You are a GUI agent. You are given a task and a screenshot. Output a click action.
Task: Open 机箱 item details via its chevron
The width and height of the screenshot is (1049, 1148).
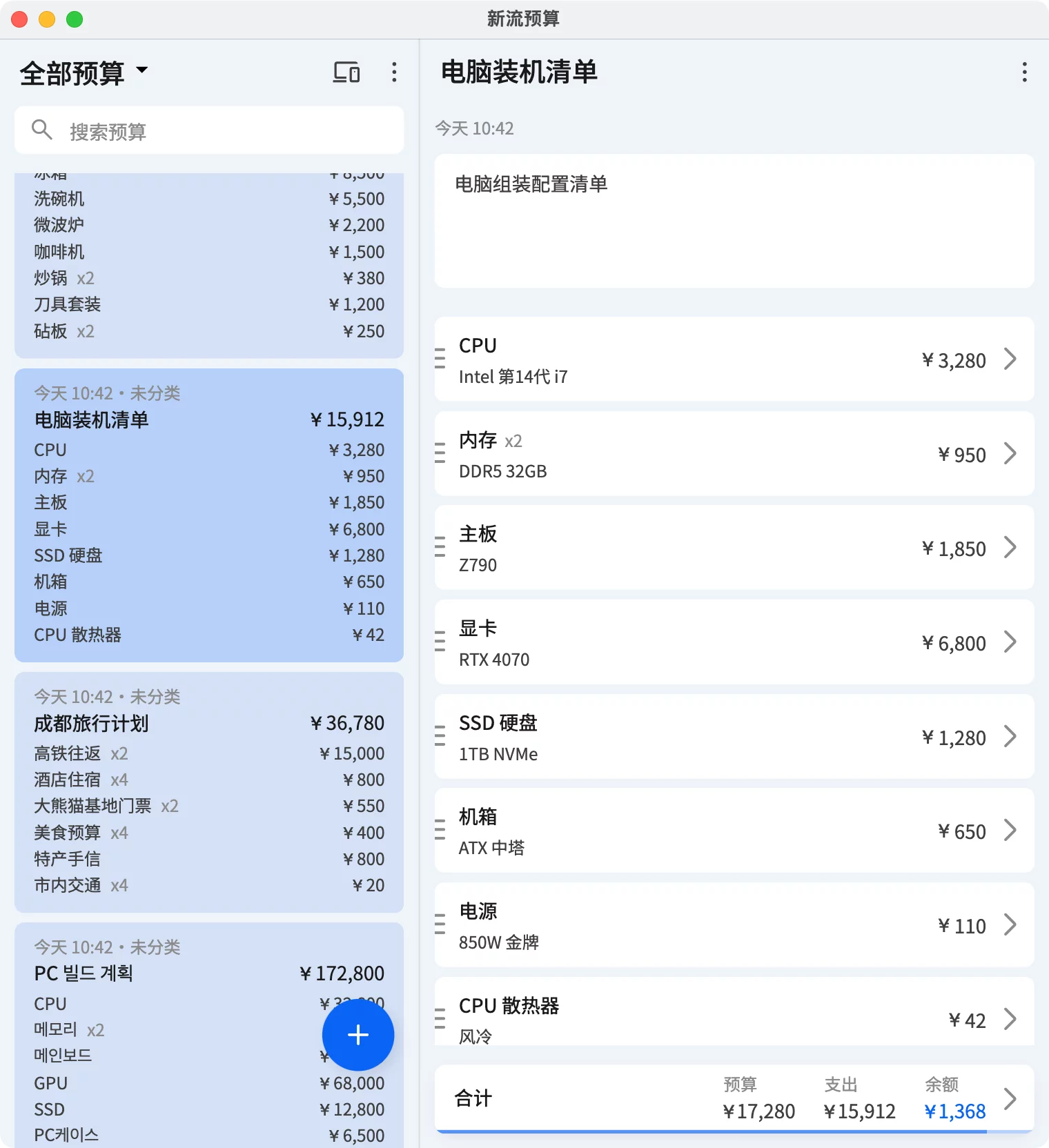tap(1010, 830)
